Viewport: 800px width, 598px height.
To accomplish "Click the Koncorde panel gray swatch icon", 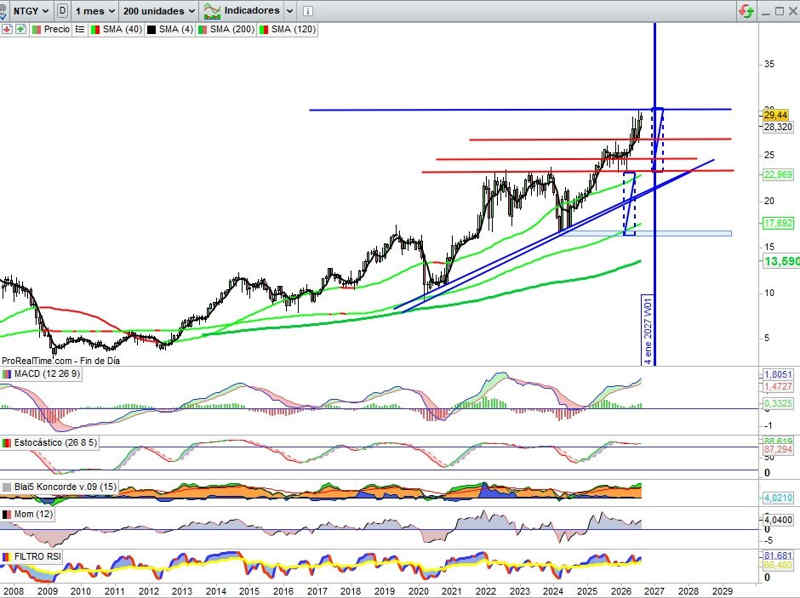I will point(6,487).
